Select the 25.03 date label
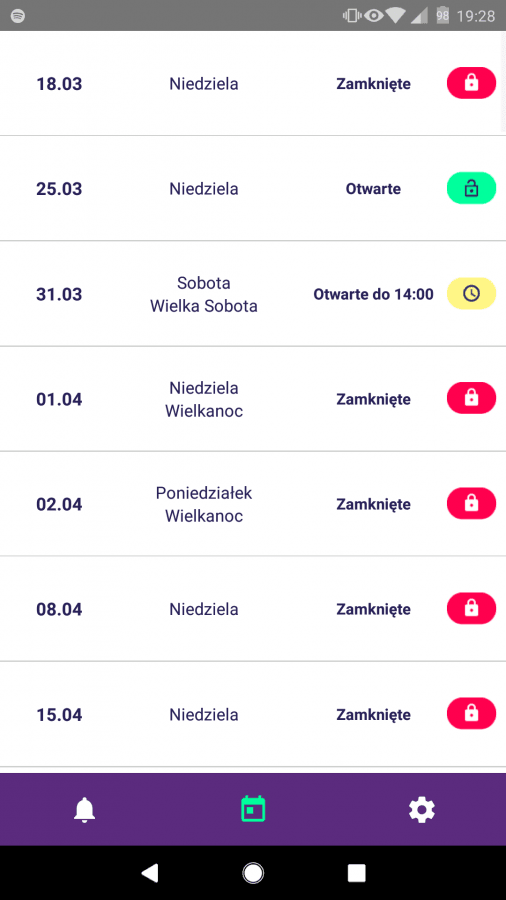The image size is (506, 900). pyautogui.click(x=59, y=189)
